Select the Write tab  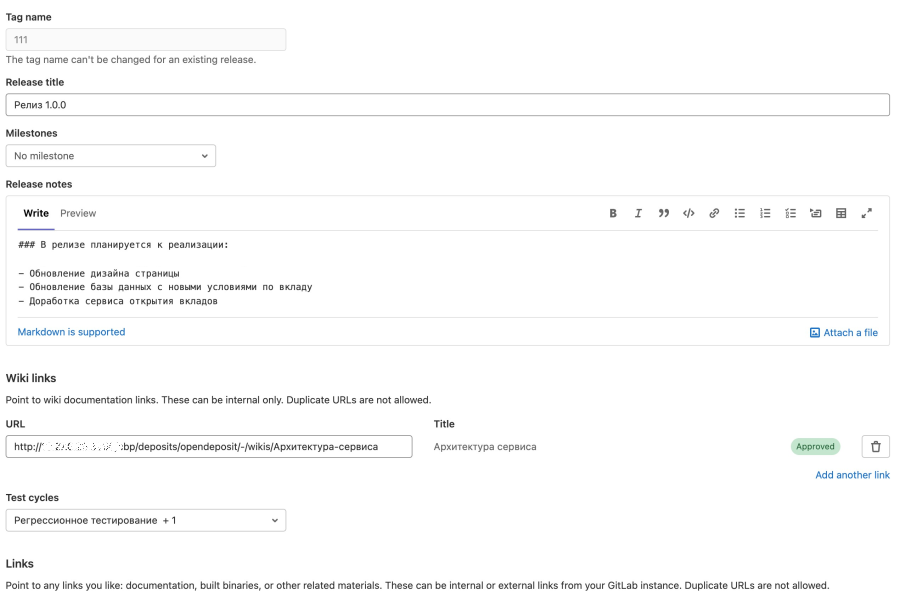coord(36,213)
